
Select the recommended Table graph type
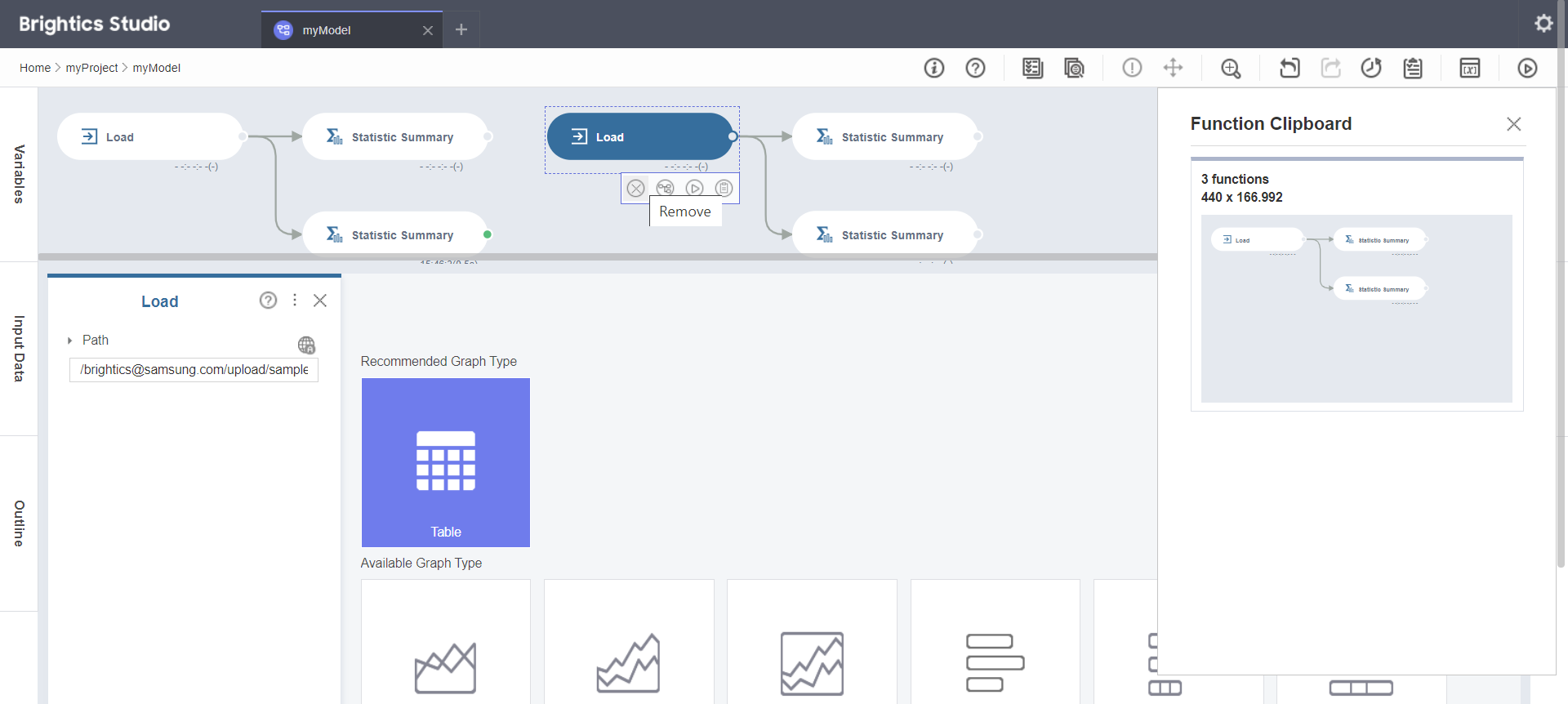[x=446, y=462]
